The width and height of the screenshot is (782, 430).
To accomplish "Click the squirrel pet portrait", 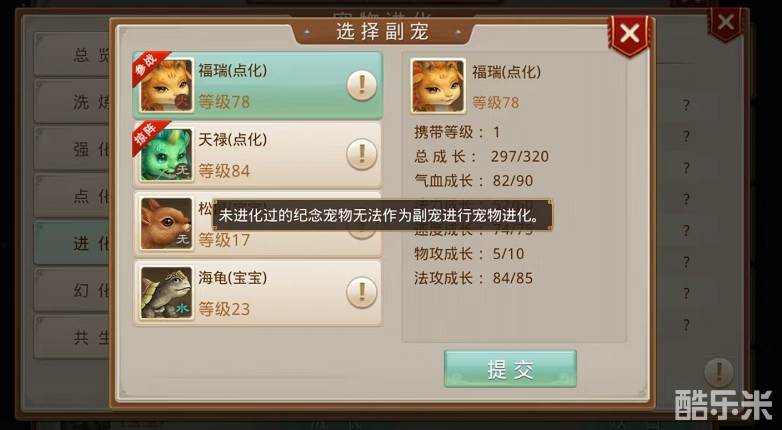I will (x=167, y=223).
